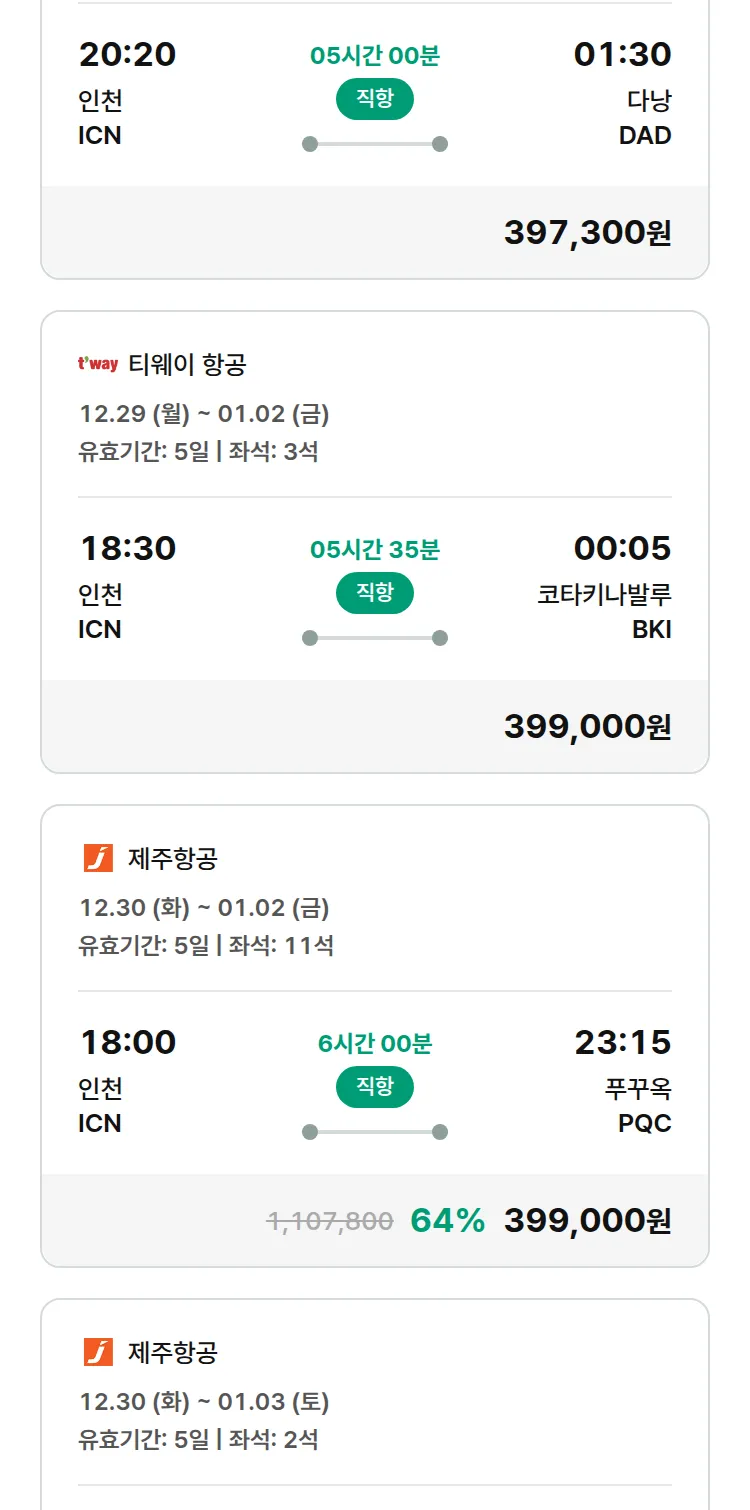Click the 64% discount label
Image resolution: width=750 pixels, height=1510 pixels.
447,1220
